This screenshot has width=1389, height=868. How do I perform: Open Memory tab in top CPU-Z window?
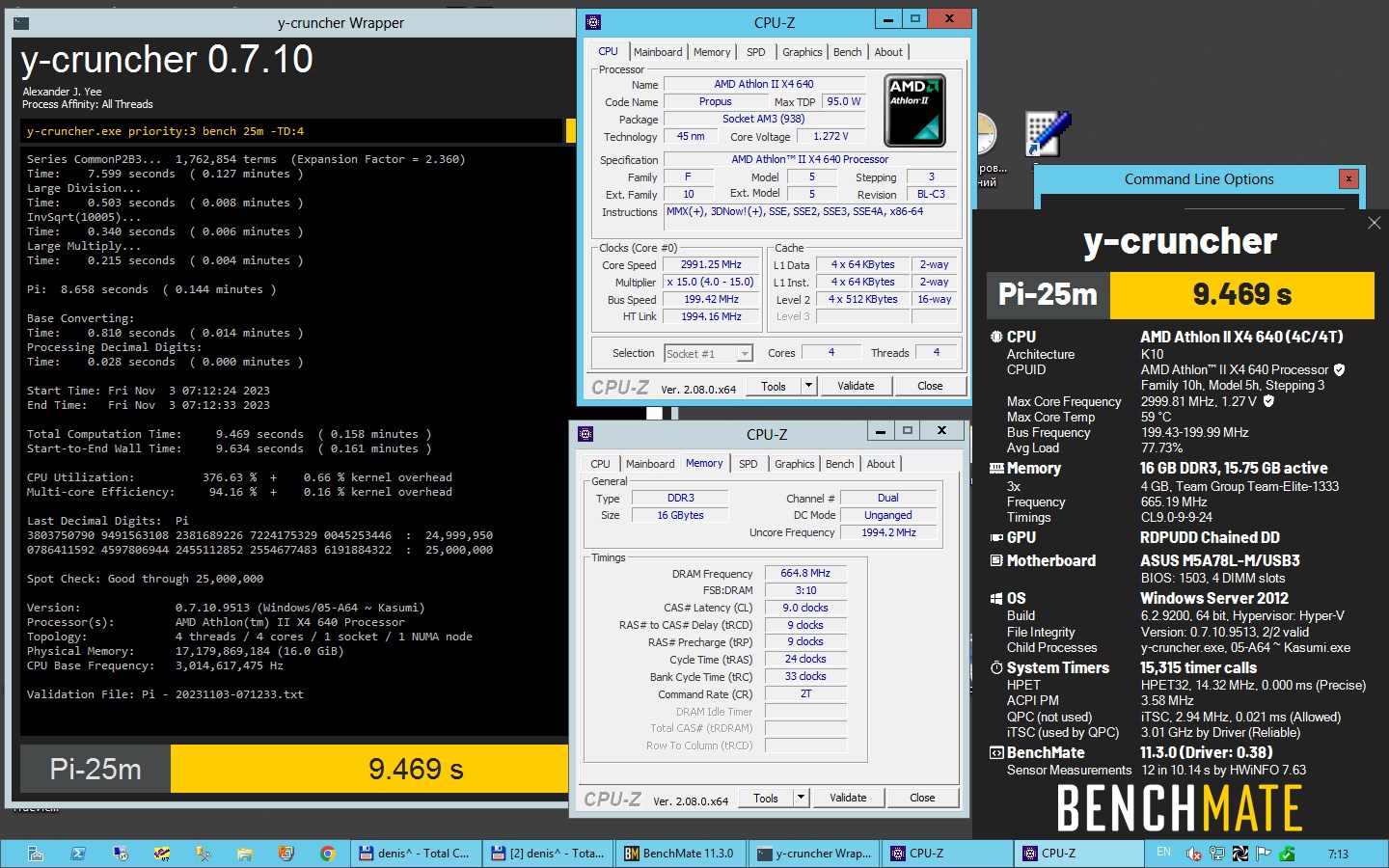point(712,52)
